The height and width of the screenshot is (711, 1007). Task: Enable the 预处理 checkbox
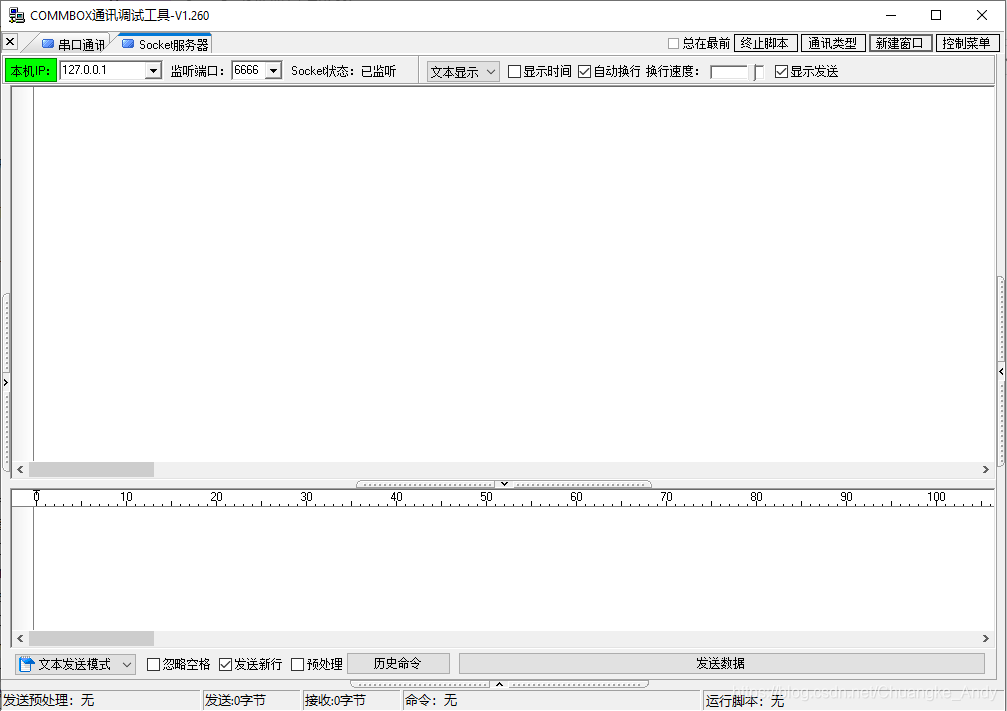pos(297,664)
